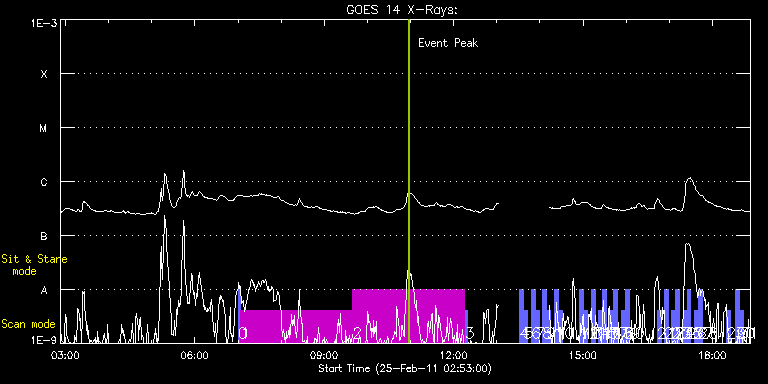The image size is (768, 384).
Task: Select the B flare class axis label
Action: click(x=44, y=236)
